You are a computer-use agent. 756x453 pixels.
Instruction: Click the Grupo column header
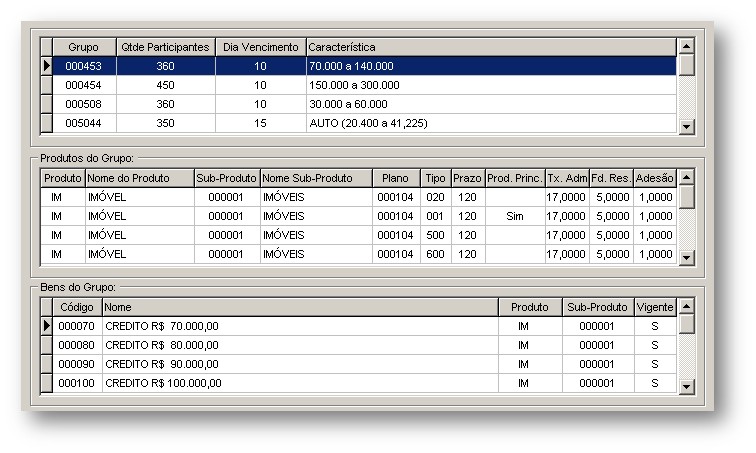coord(84,47)
